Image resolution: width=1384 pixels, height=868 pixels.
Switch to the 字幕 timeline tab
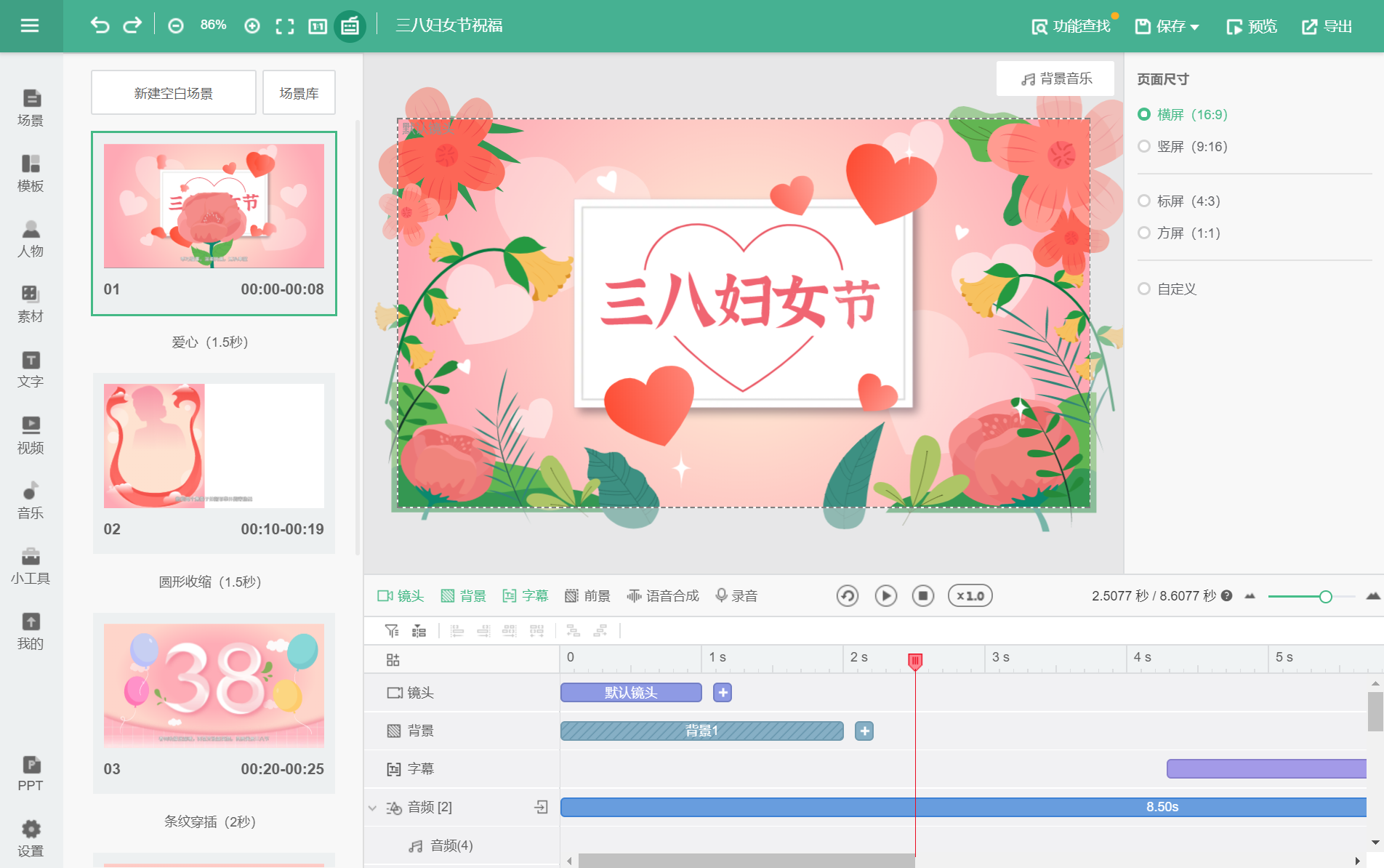tap(526, 595)
